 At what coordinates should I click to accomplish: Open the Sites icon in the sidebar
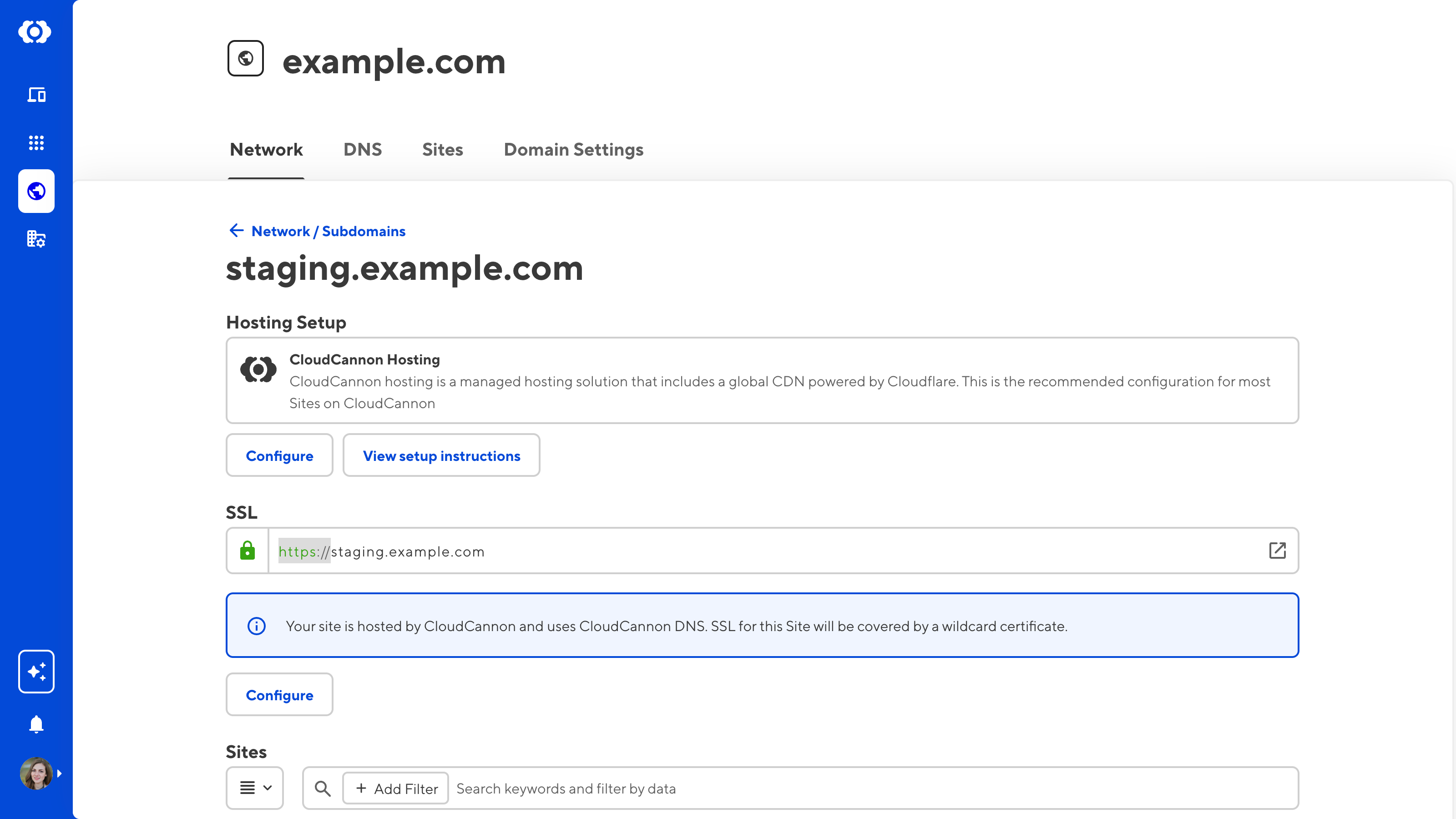tap(36, 94)
